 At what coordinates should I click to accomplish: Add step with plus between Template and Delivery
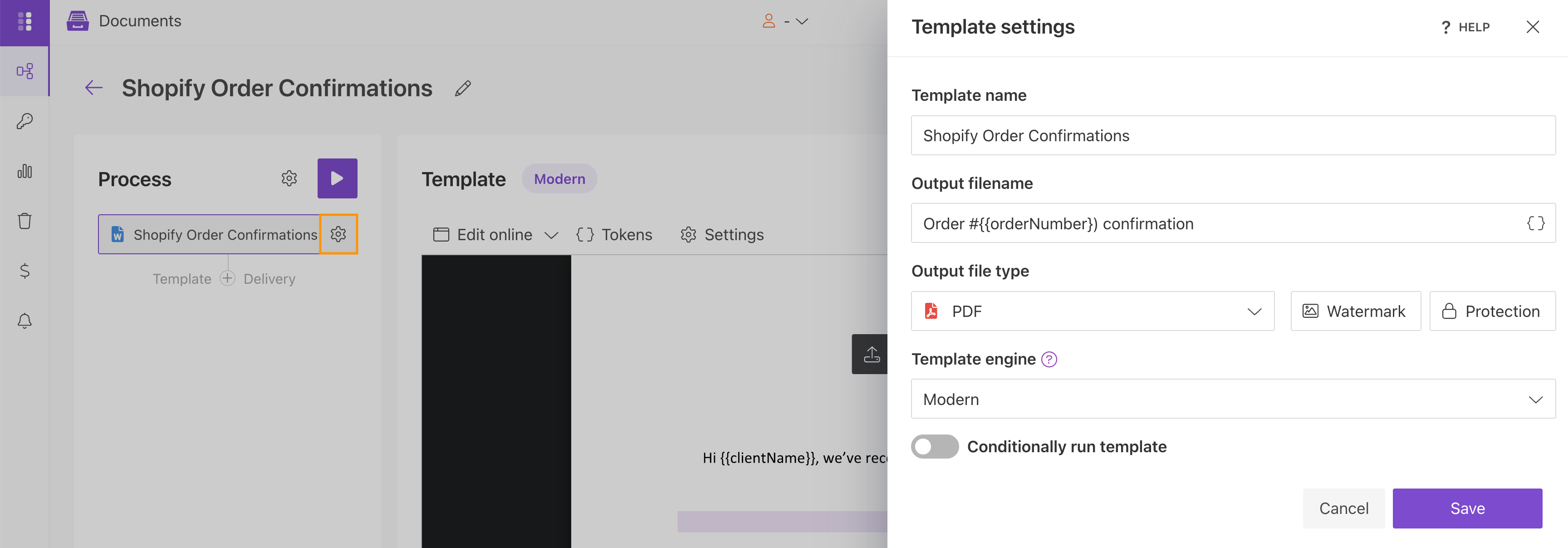(x=227, y=278)
